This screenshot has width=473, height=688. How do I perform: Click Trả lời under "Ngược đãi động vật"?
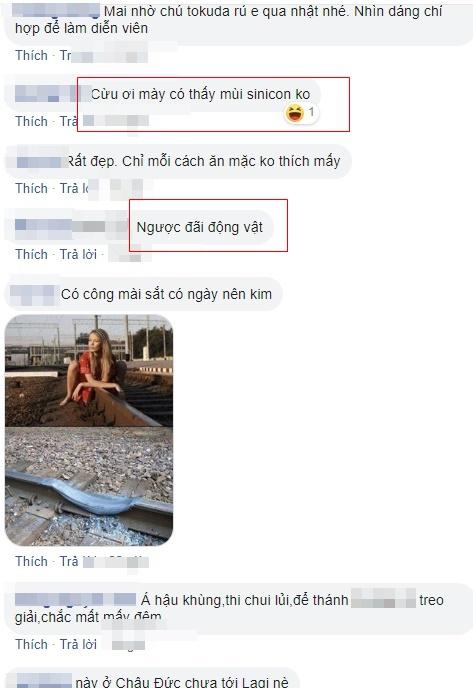(x=78, y=254)
